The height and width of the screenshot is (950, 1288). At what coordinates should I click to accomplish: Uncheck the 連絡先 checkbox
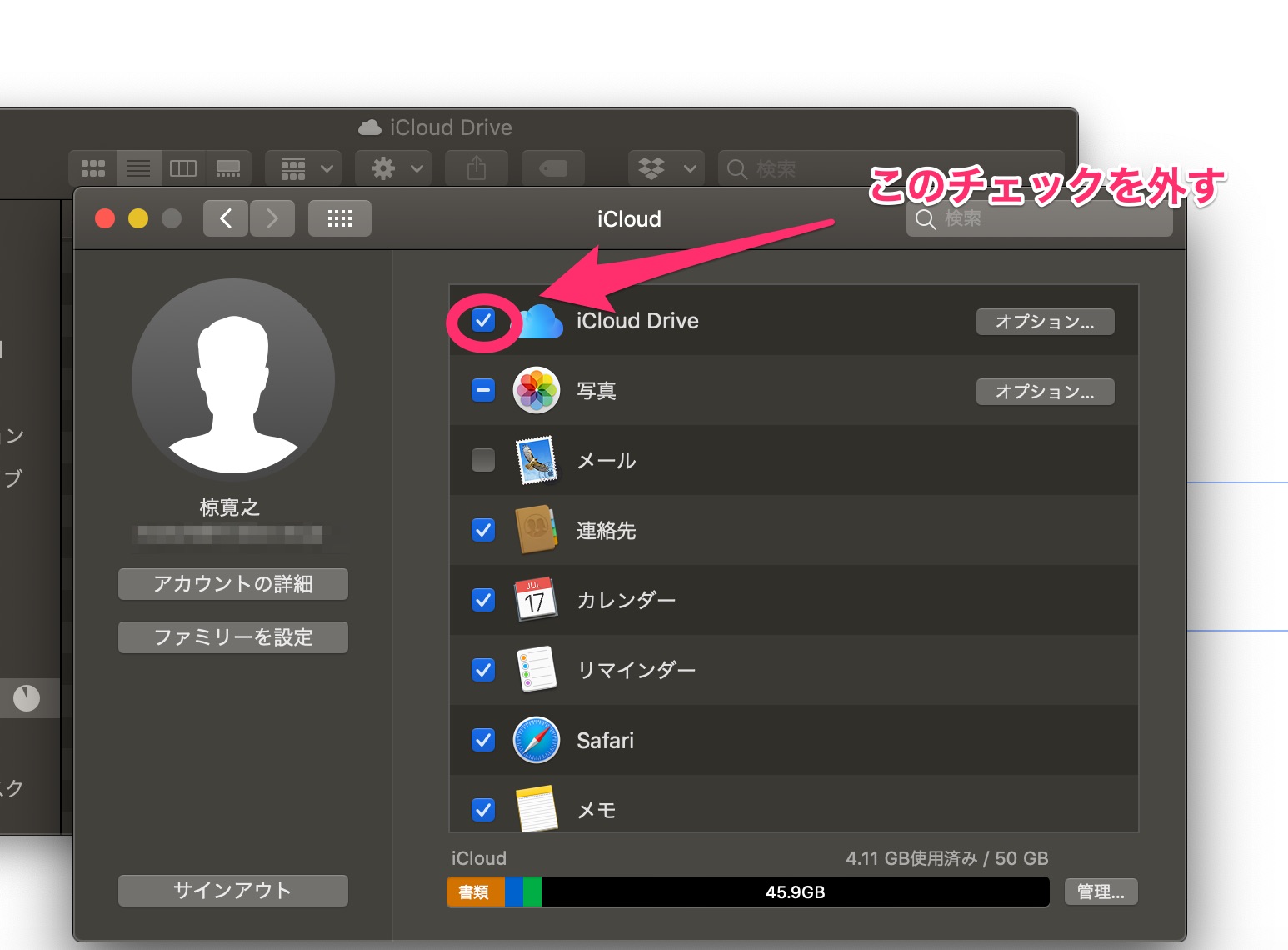click(483, 530)
